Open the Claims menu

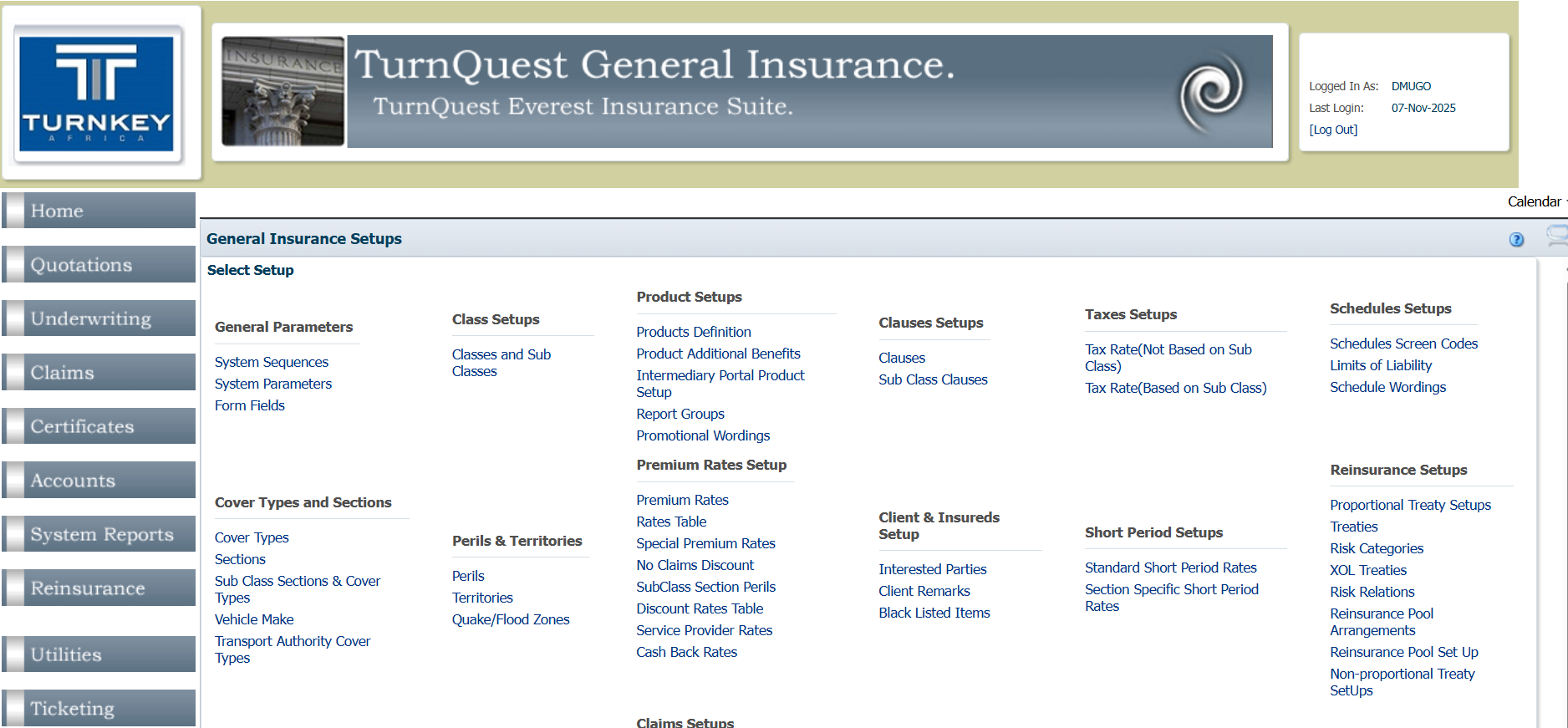[99, 372]
